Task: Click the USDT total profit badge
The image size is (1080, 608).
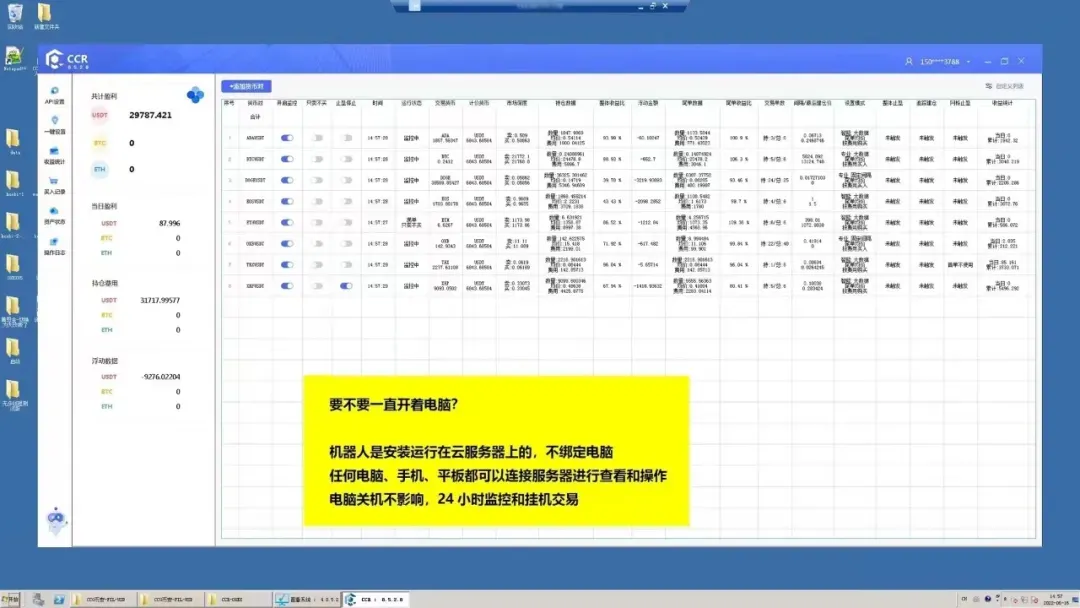Action: (x=100, y=115)
